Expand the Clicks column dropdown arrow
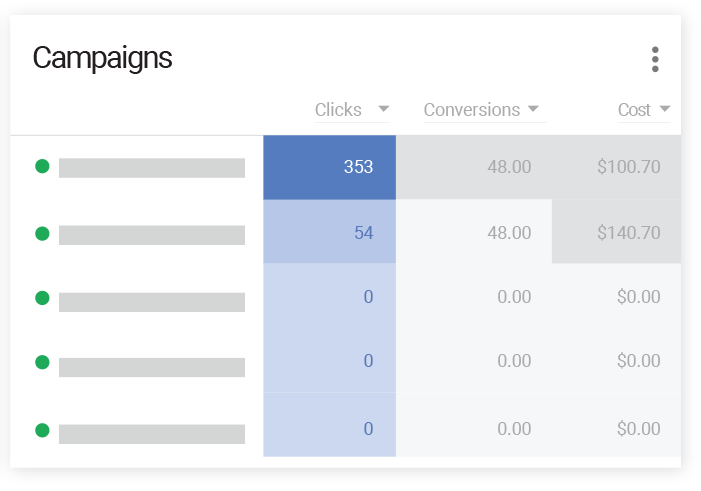 (383, 110)
